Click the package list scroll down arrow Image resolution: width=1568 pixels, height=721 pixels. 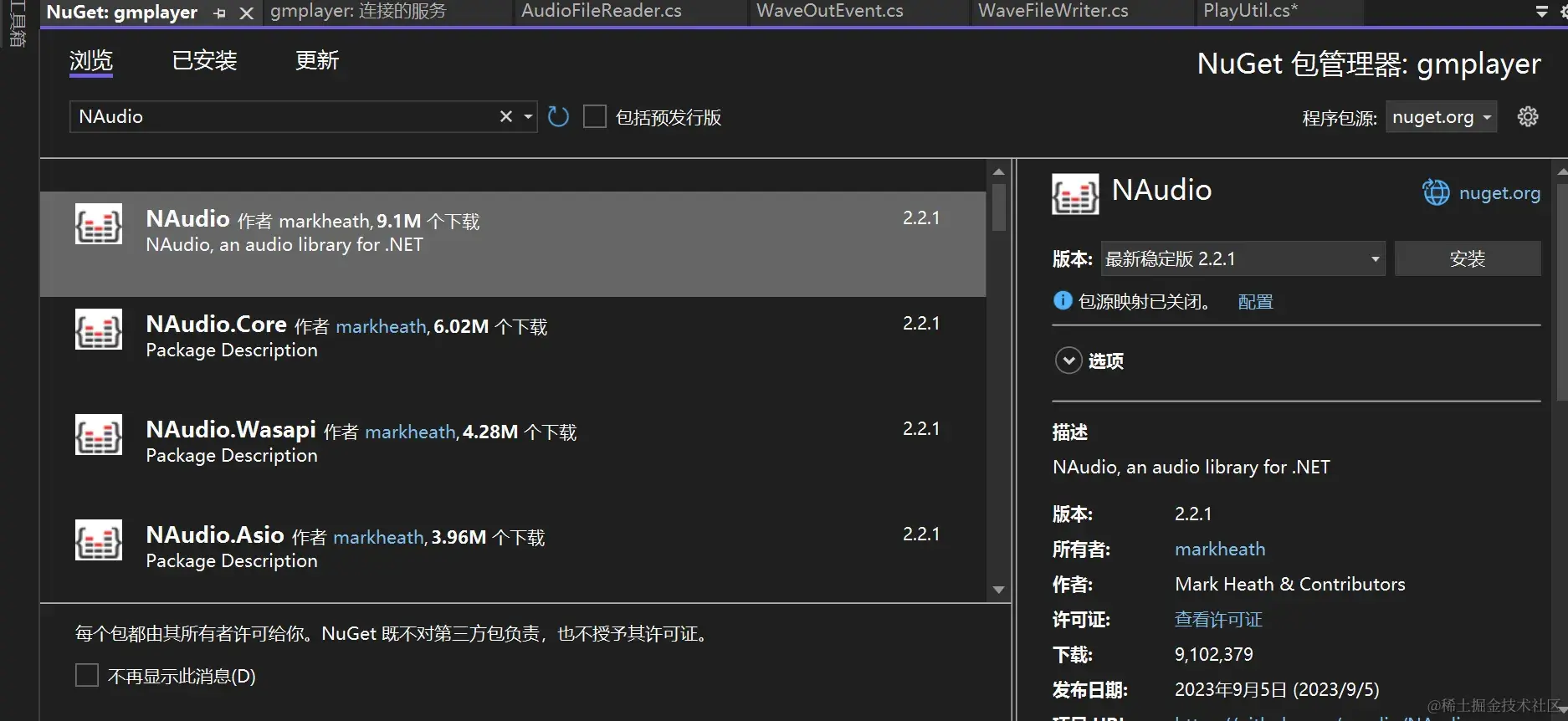(x=998, y=590)
